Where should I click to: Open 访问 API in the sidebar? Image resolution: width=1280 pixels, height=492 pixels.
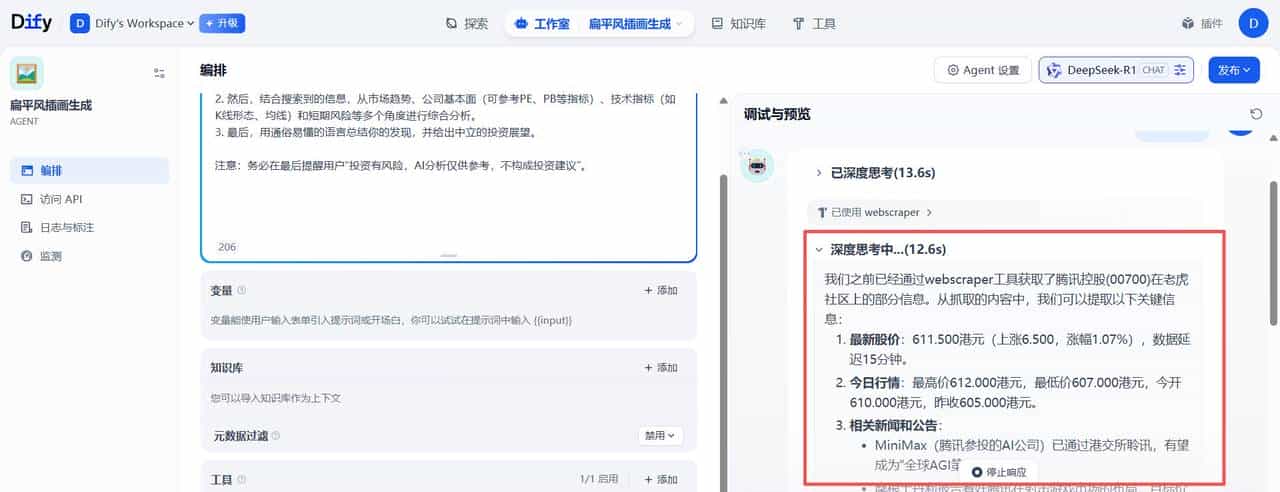(89, 199)
